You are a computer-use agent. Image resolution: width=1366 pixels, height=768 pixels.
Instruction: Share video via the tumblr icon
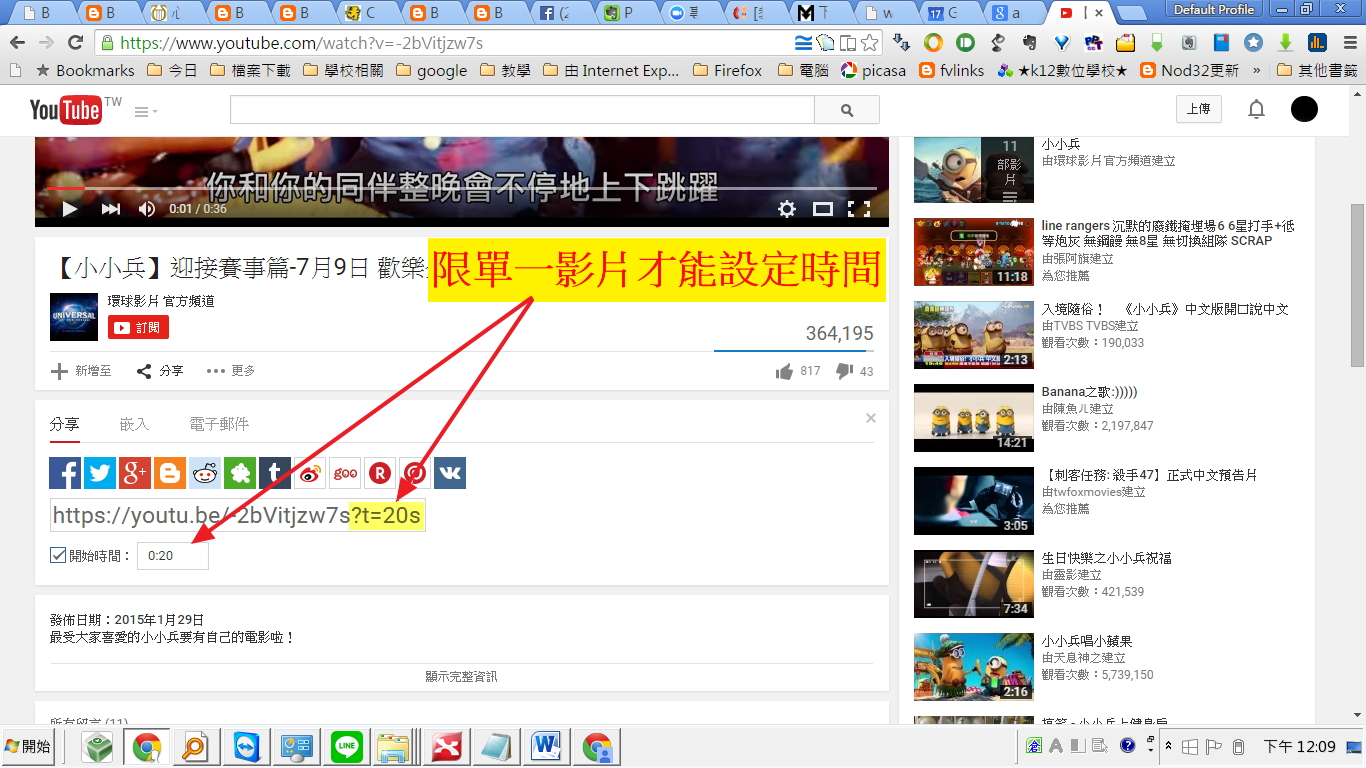coord(275,473)
